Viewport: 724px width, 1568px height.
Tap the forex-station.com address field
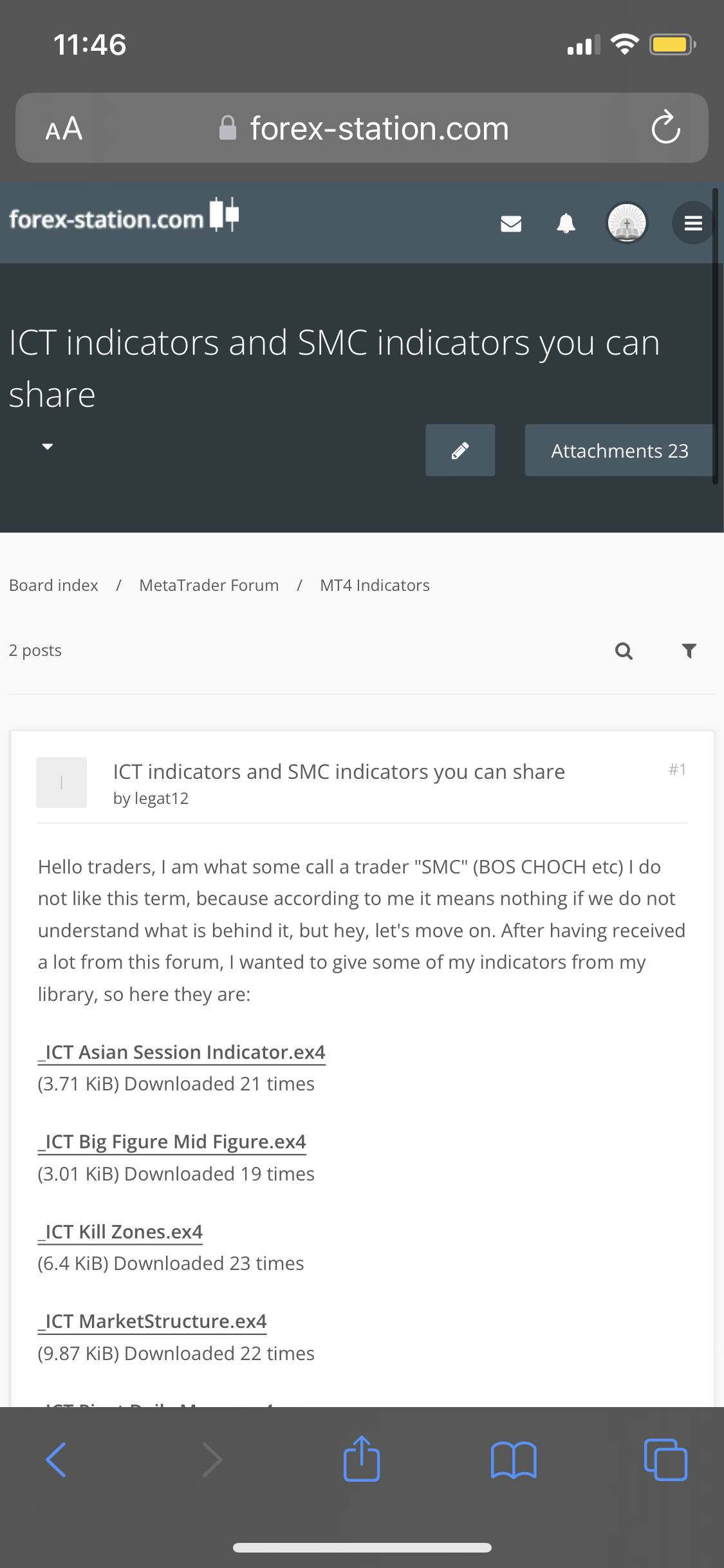[378, 128]
